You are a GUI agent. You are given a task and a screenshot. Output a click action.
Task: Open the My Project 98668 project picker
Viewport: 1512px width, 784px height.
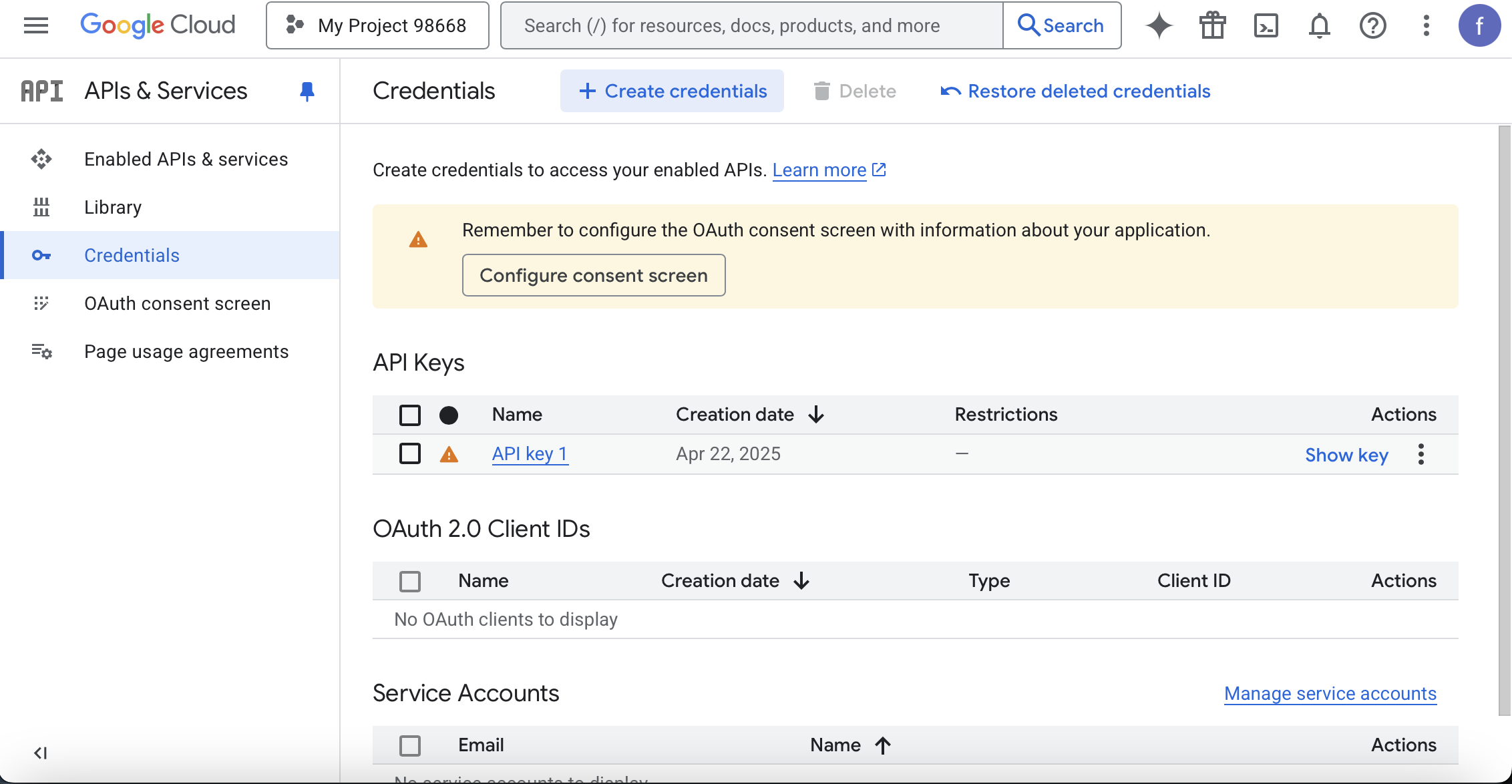click(x=377, y=25)
